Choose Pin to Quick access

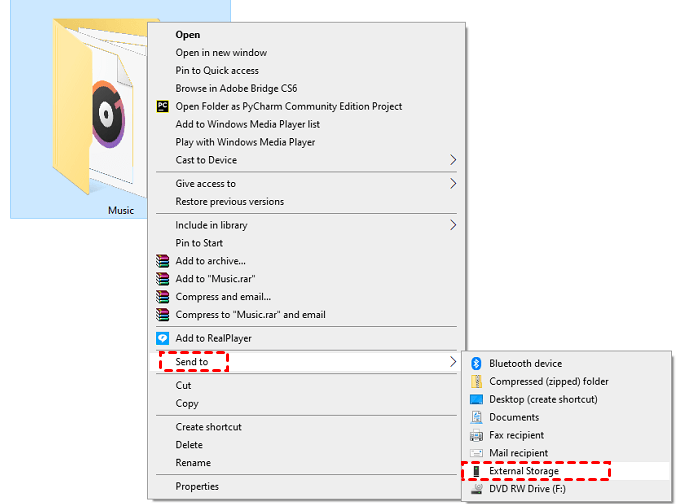tap(306, 71)
